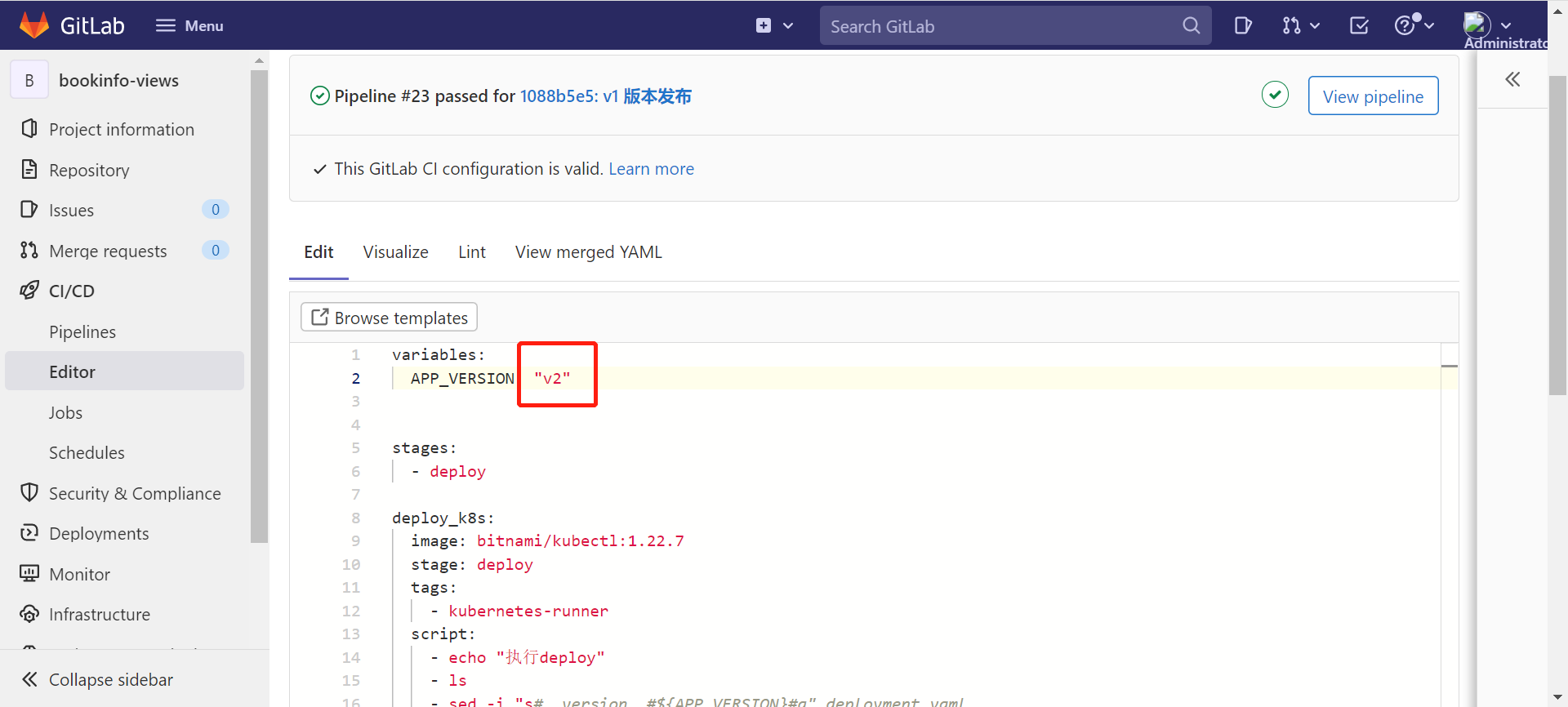Viewport: 1568px width, 707px height.
Task: Open the create new plus dropdown
Action: point(773,25)
